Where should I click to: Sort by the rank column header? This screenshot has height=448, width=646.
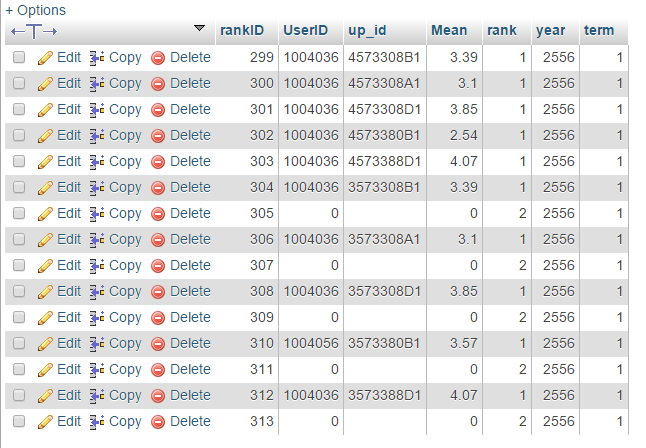pyautogui.click(x=502, y=30)
